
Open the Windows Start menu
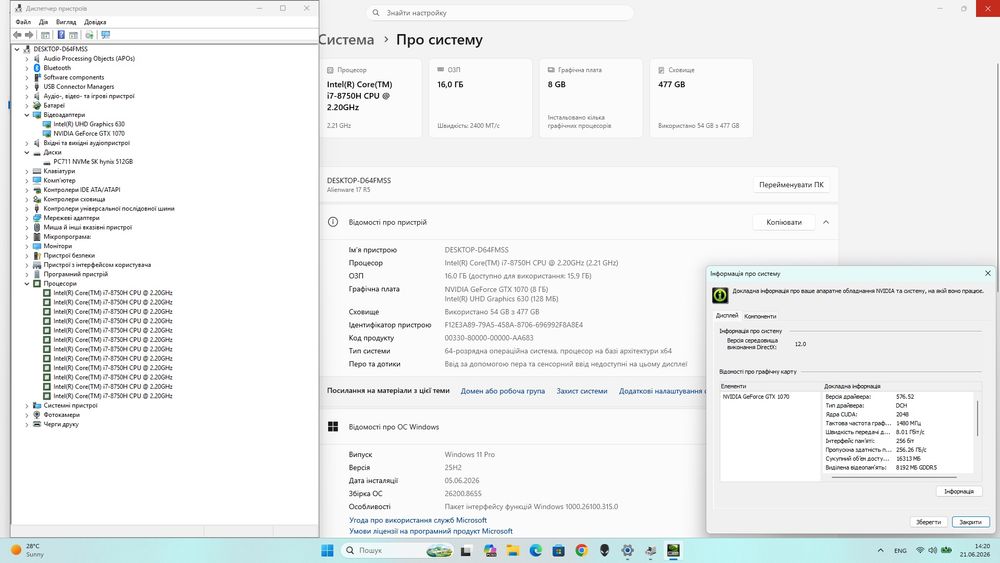pyautogui.click(x=327, y=550)
